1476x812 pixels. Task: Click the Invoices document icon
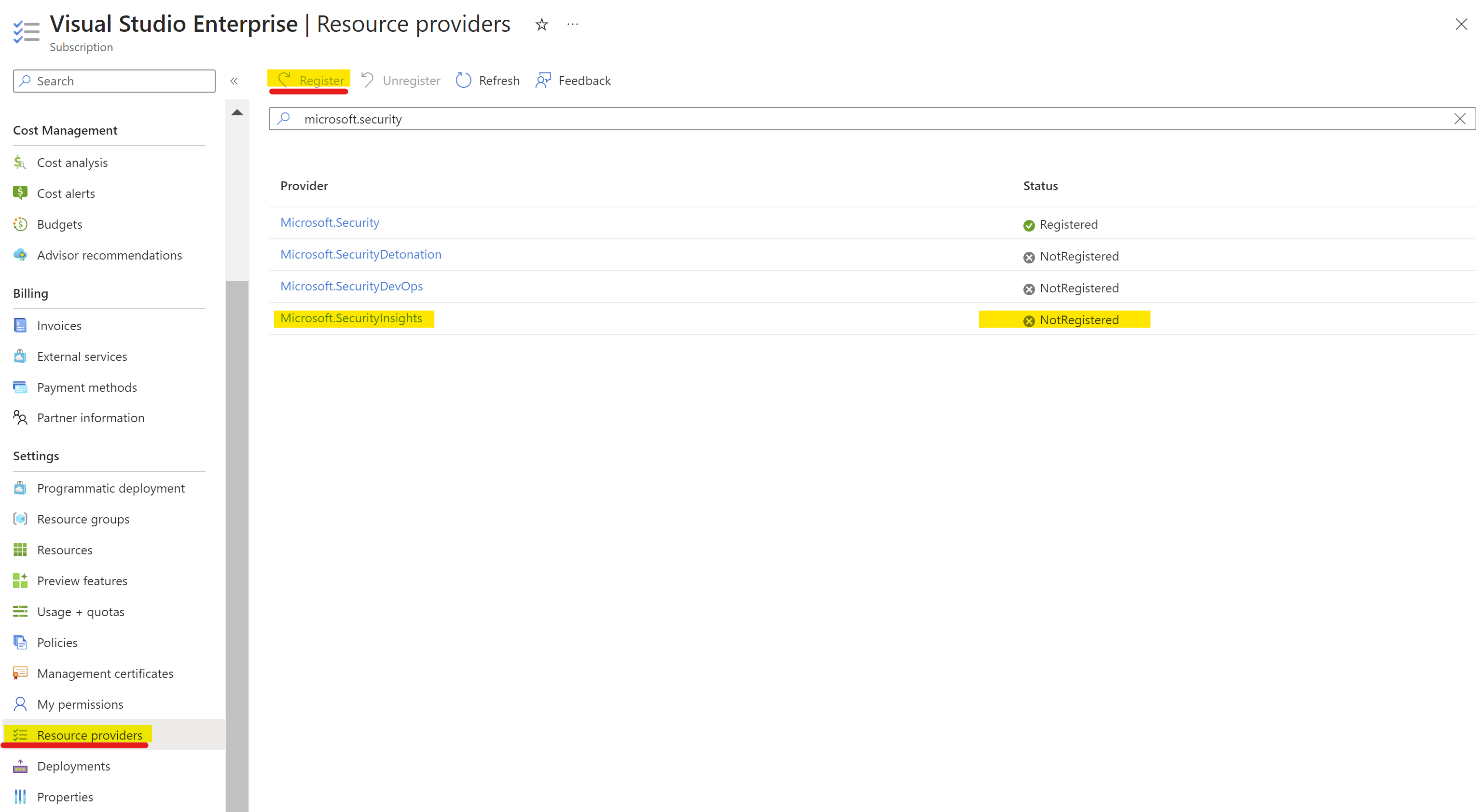(20, 326)
